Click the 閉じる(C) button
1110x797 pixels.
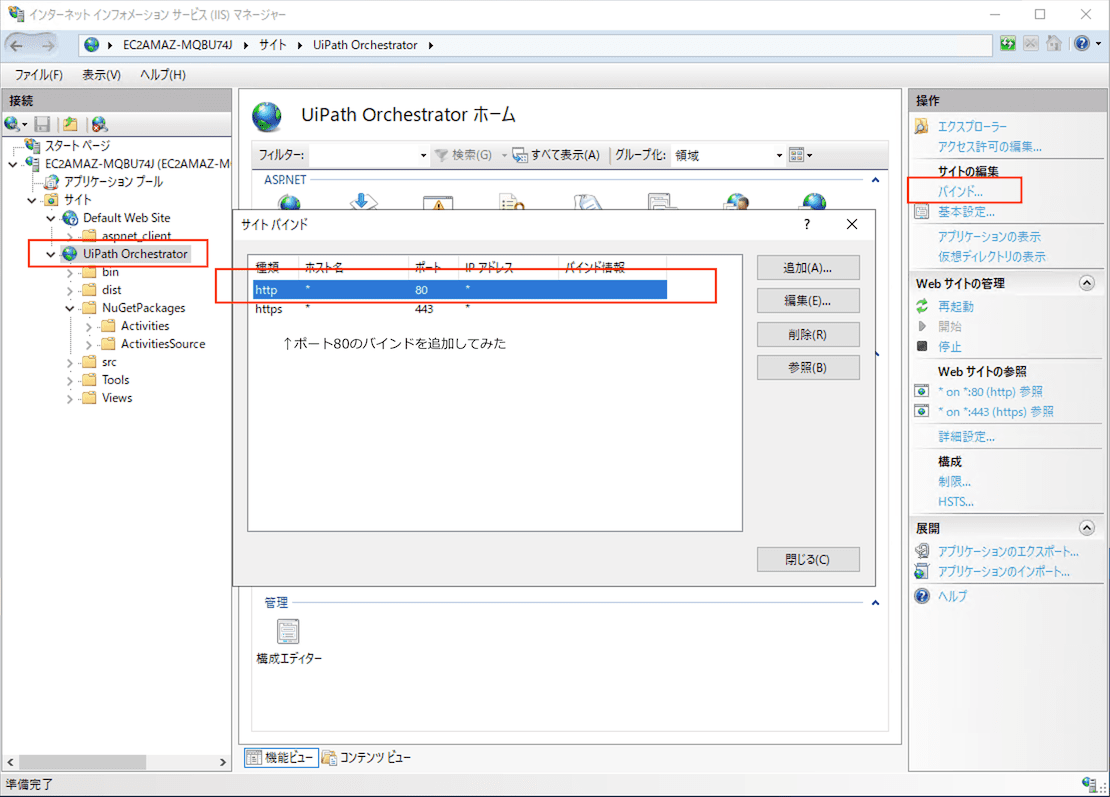pos(808,559)
